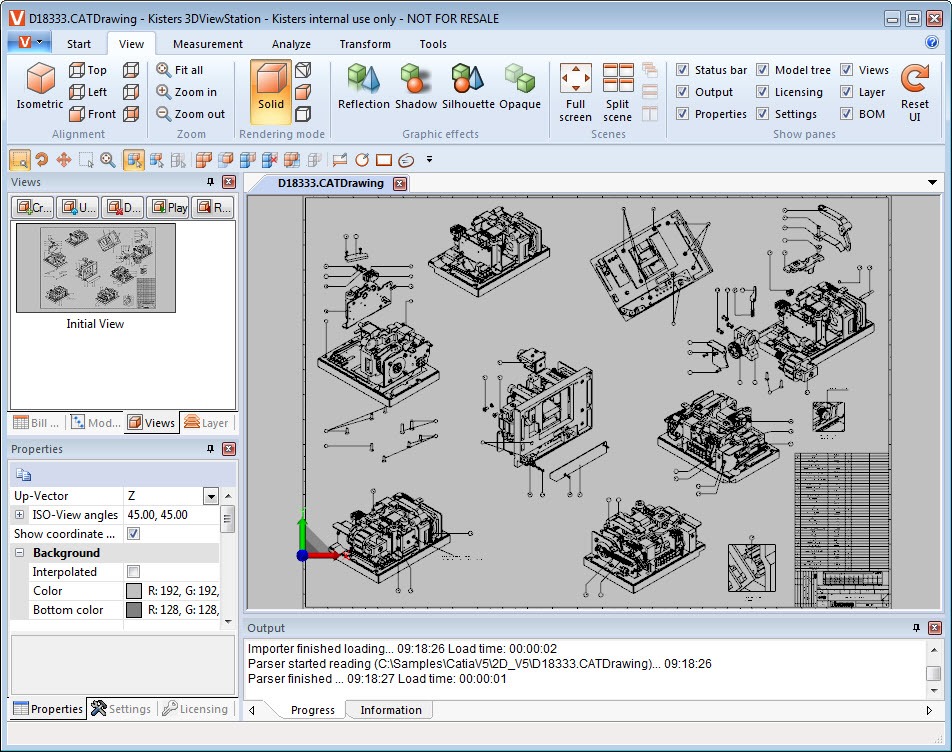Switch to Full screen mode
The image size is (952, 752).
click(x=575, y=92)
